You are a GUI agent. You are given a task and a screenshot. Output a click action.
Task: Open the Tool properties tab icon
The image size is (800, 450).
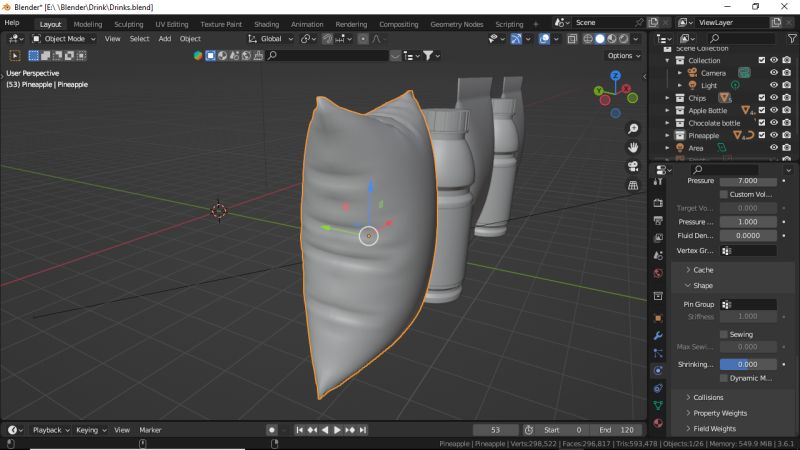pyautogui.click(x=658, y=182)
